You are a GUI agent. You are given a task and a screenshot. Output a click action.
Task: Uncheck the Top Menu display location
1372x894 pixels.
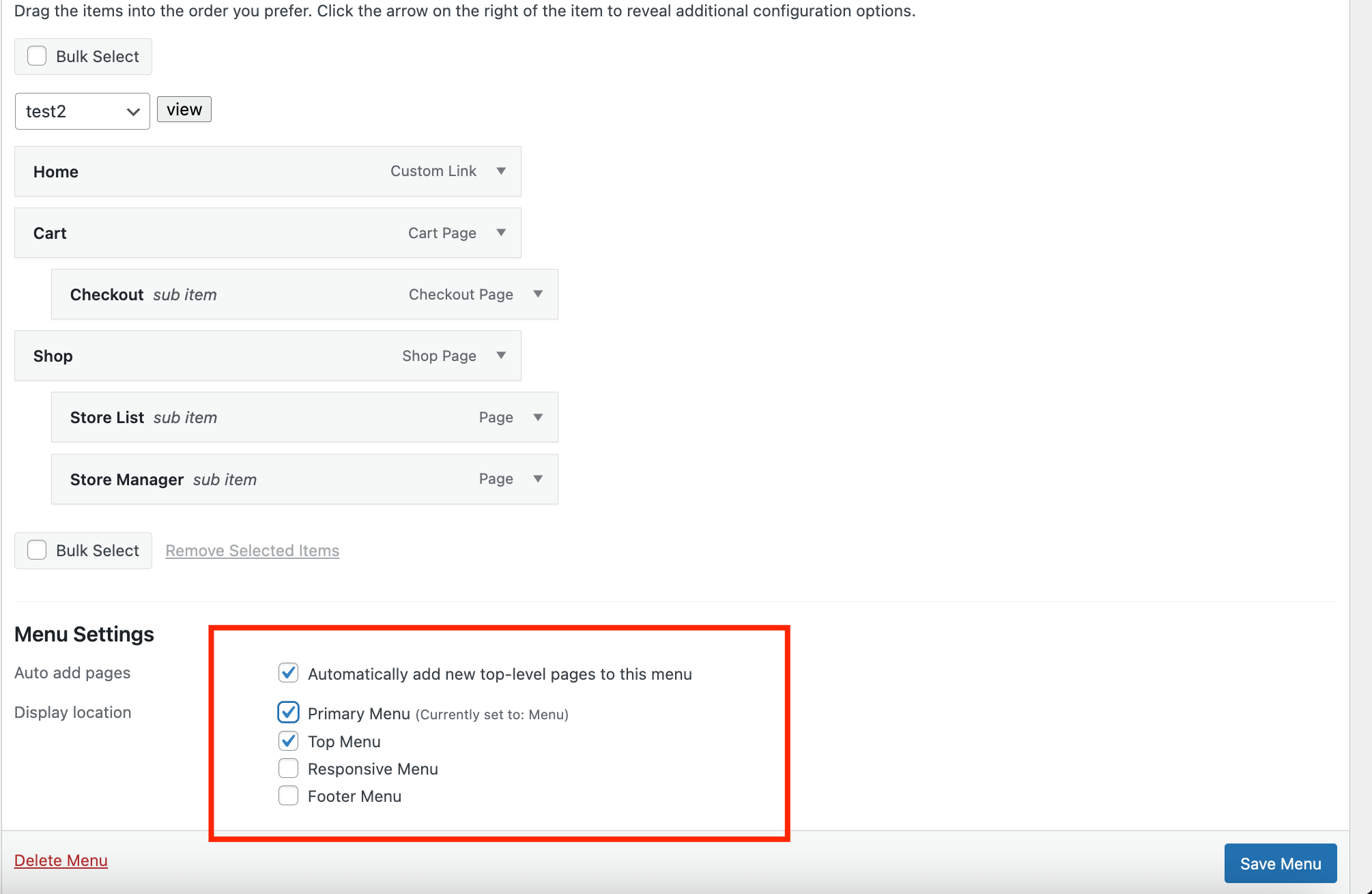(x=288, y=740)
